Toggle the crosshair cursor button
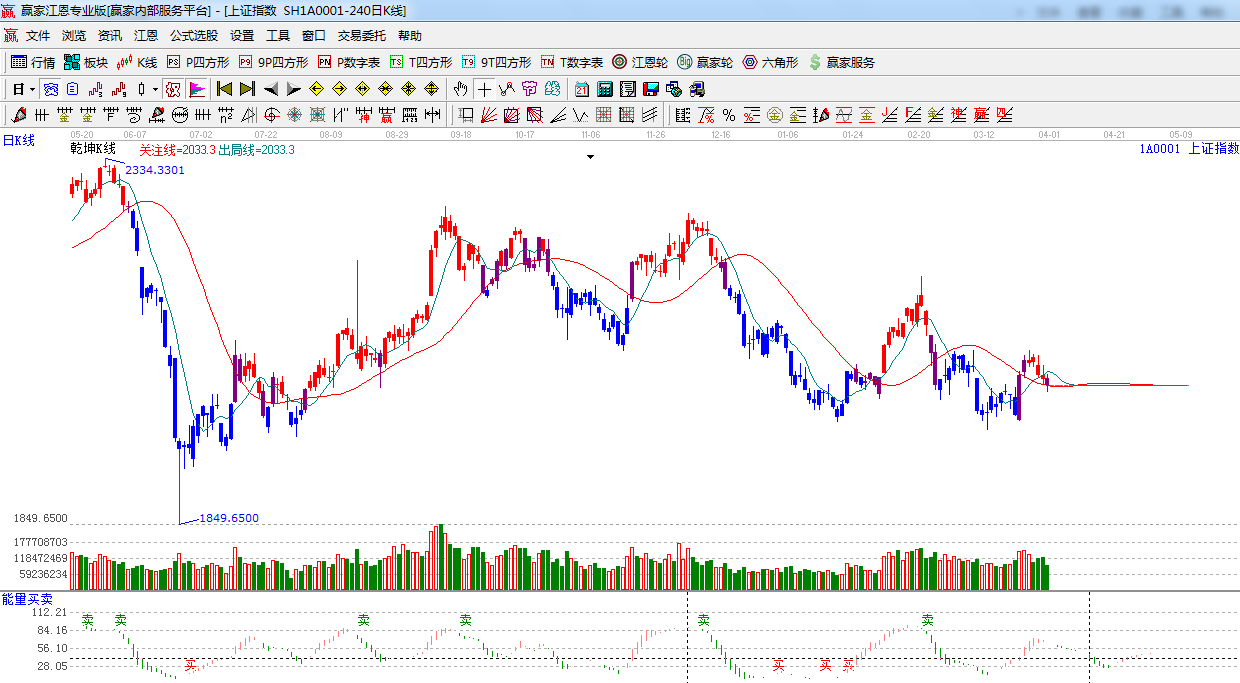1240x683 pixels. click(484, 89)
